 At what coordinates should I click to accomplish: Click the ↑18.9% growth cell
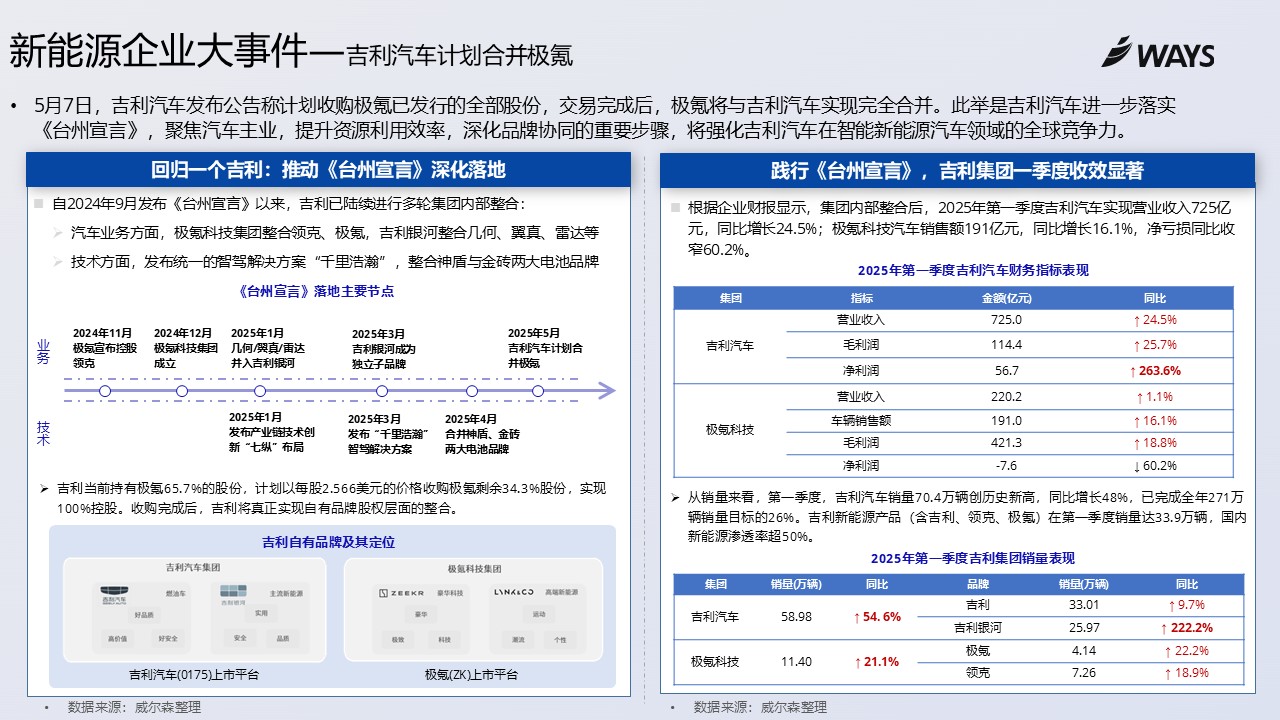point(1187,672)
